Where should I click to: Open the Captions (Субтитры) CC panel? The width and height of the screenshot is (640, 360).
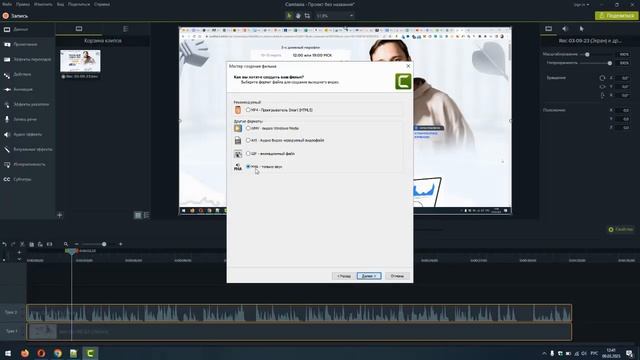17,179
